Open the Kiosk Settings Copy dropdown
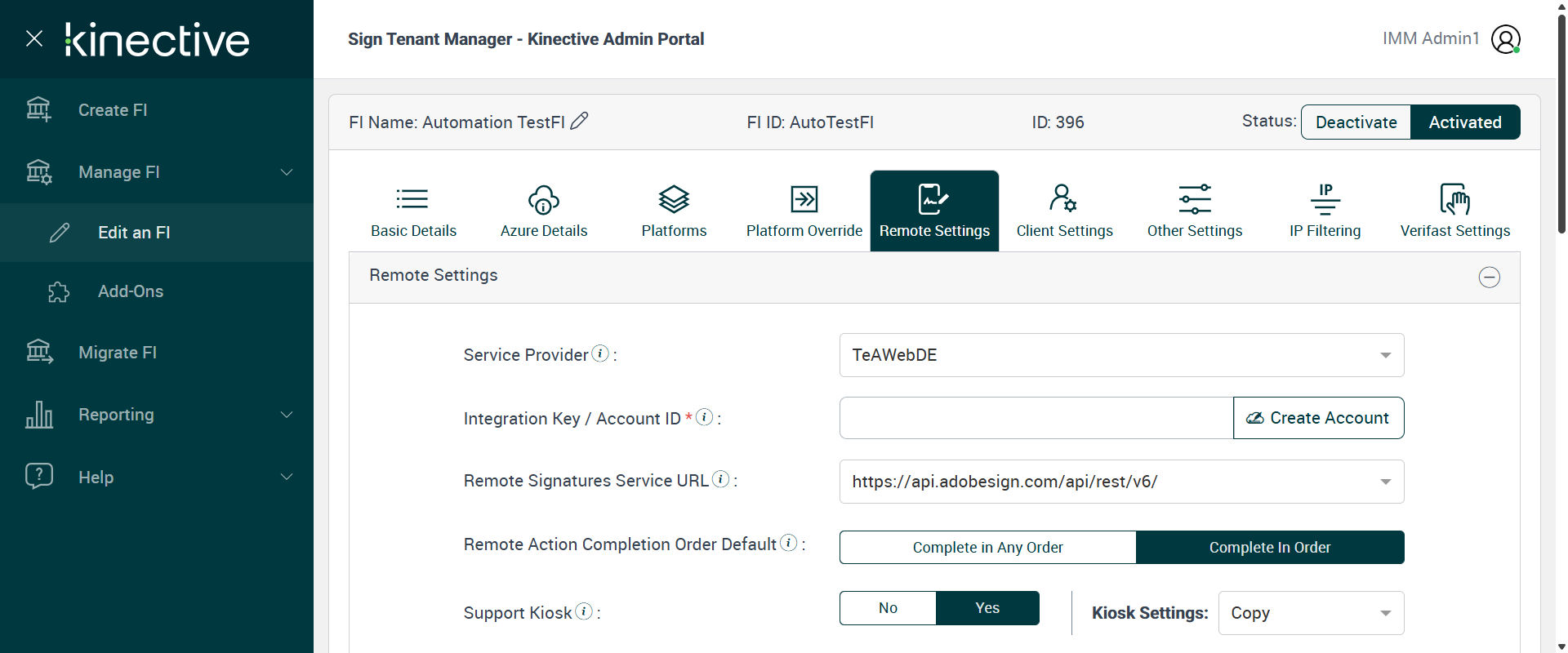1568x653 pixels. pos(1311,613)
